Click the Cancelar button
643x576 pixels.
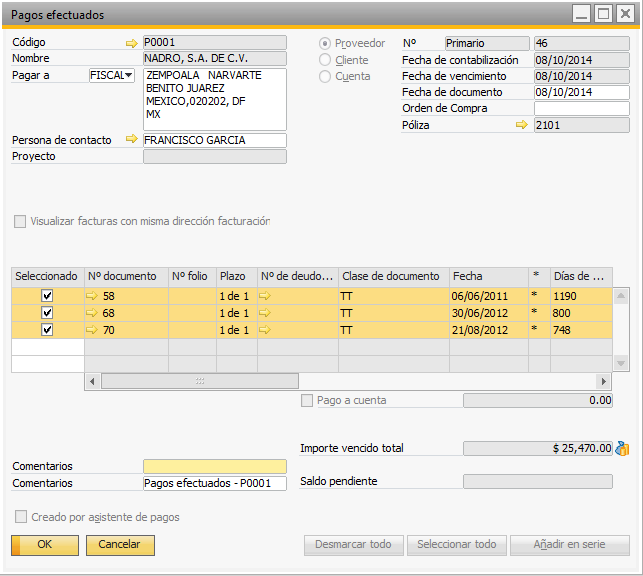pos(120,545)
